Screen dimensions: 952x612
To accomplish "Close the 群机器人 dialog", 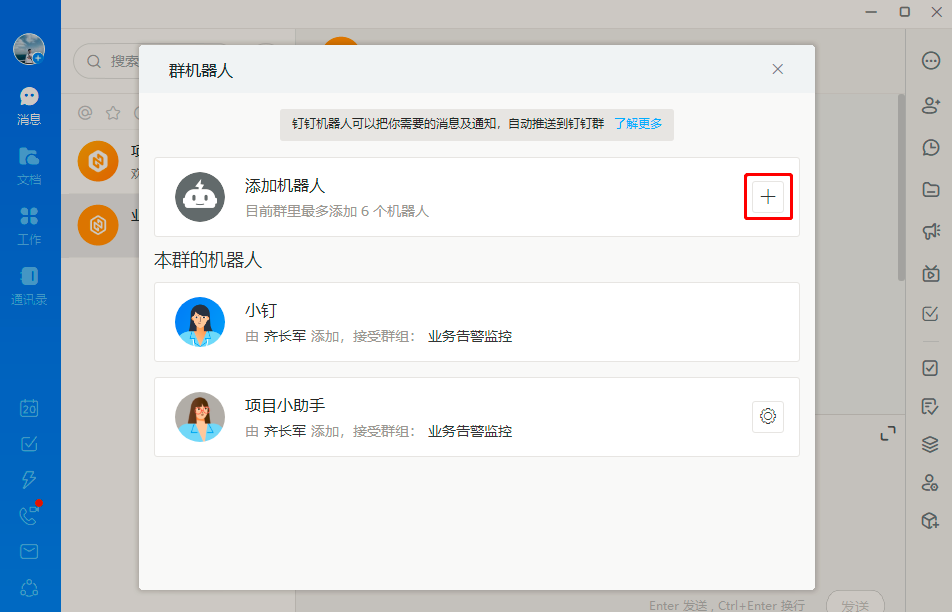I will (777, 69).
